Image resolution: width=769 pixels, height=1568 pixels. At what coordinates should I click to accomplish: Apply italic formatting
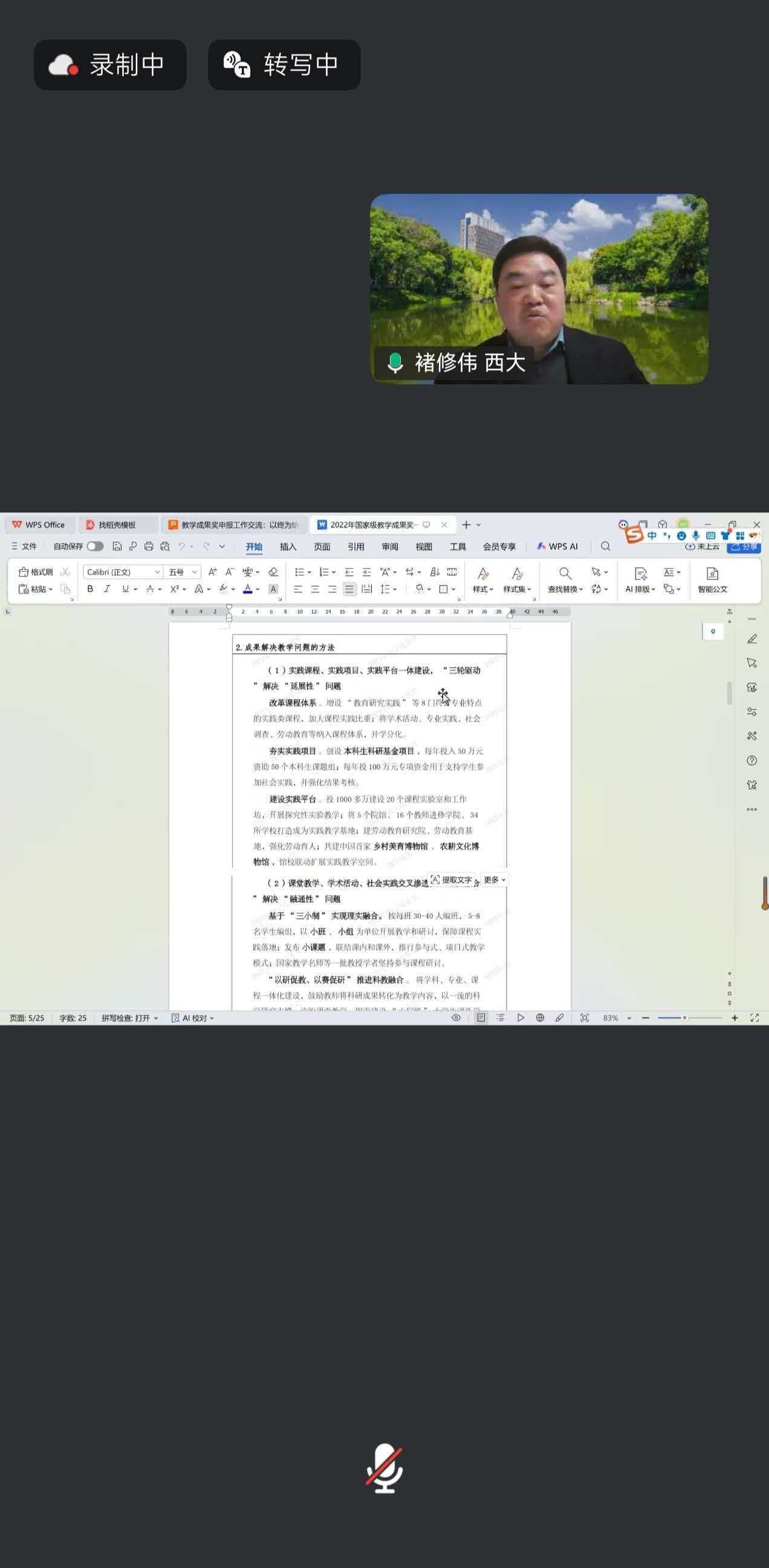coord(107,589)
